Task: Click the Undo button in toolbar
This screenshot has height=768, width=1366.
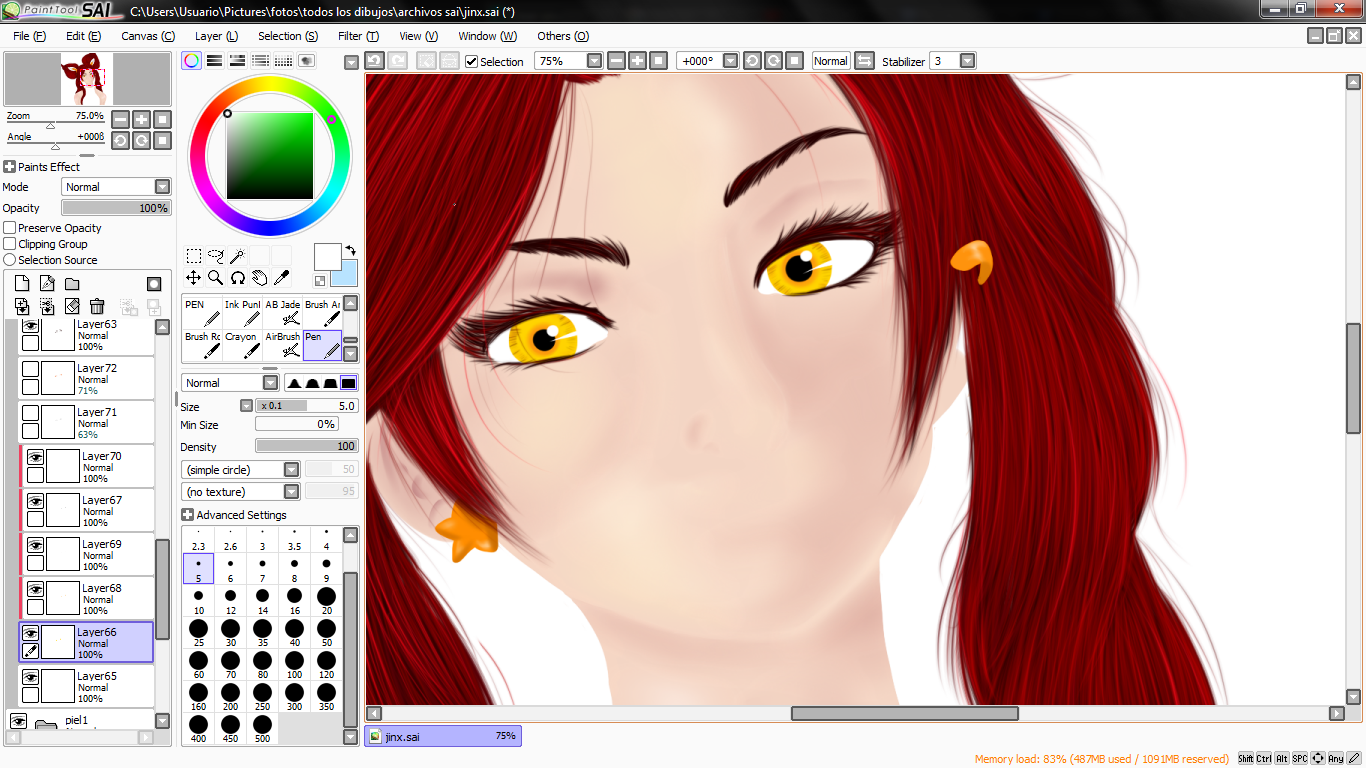Action: click(x=374, y=61)
